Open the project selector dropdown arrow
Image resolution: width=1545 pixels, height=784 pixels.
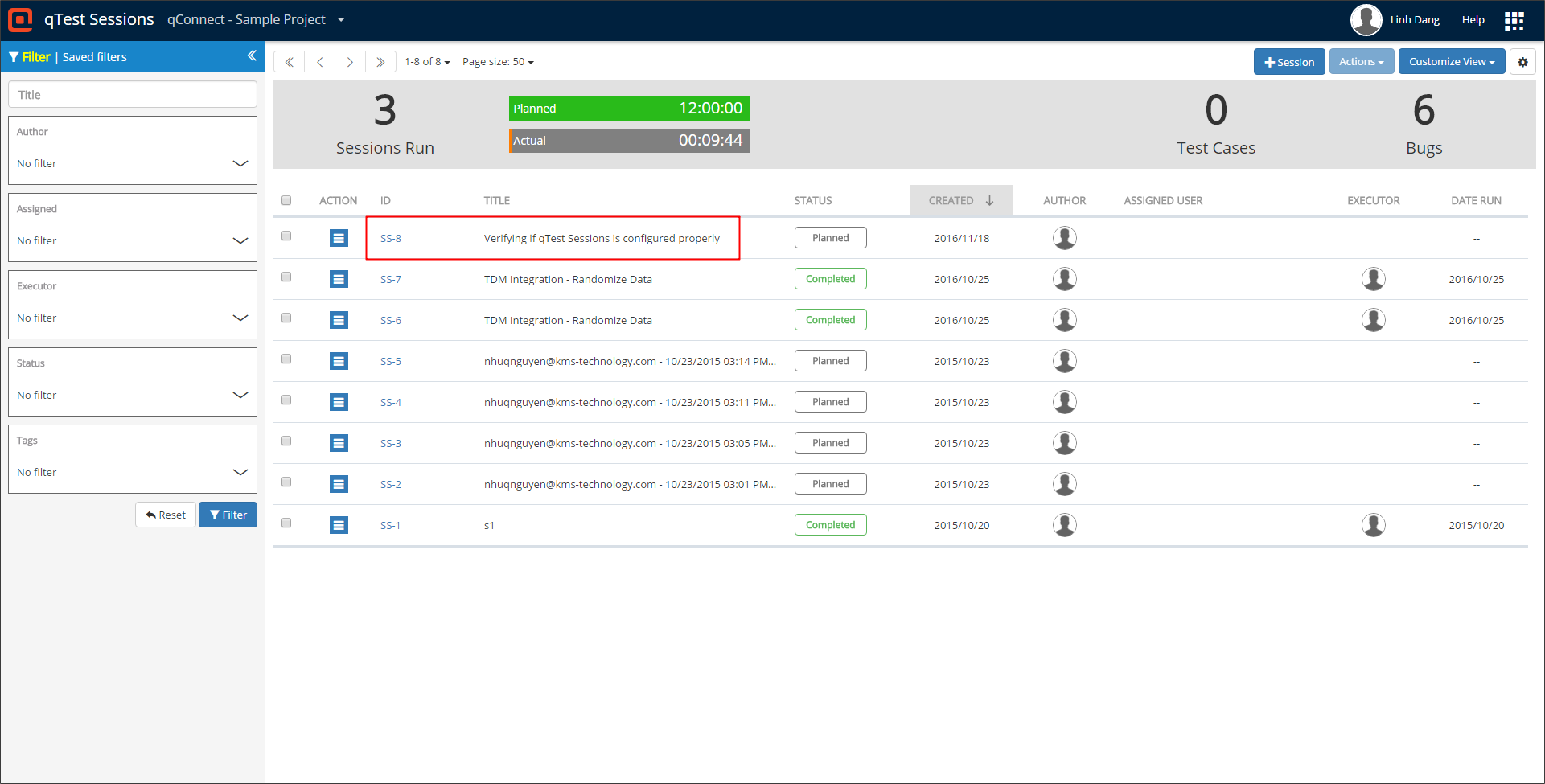pyautogui.click(x=341, y=20)
